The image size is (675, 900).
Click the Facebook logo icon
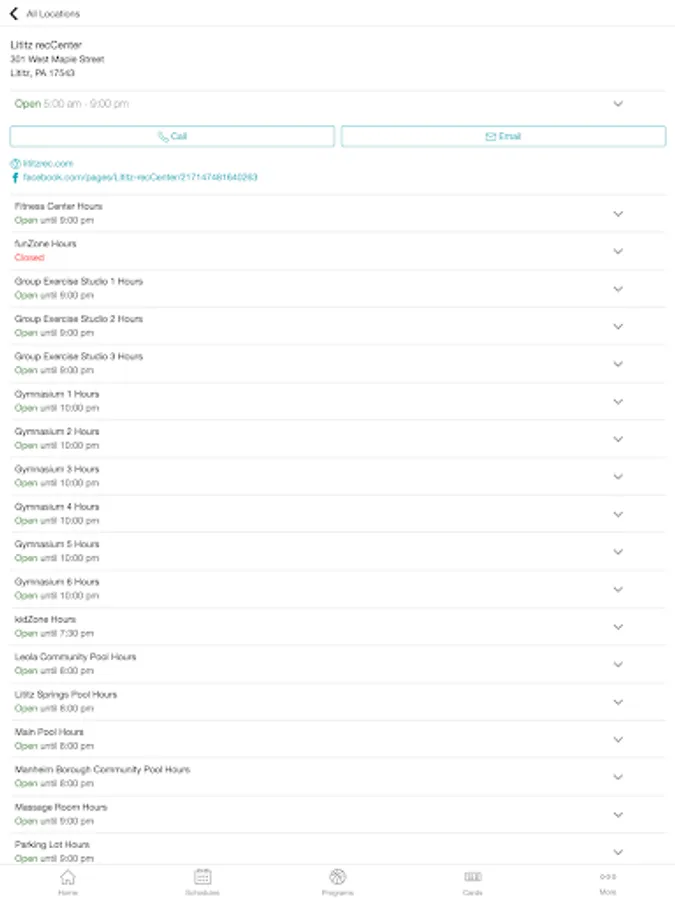pos(15,177)
